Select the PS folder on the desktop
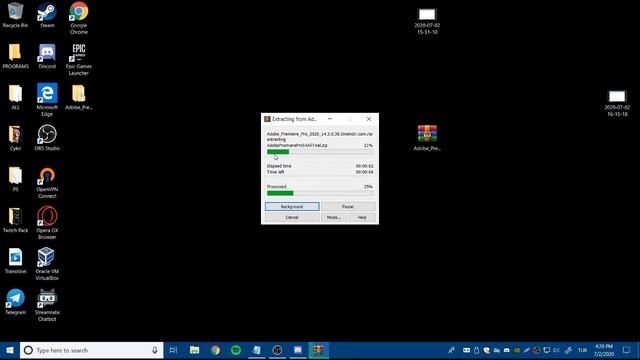The height and width of the screenshot is (360, 640). coord(15,179)
